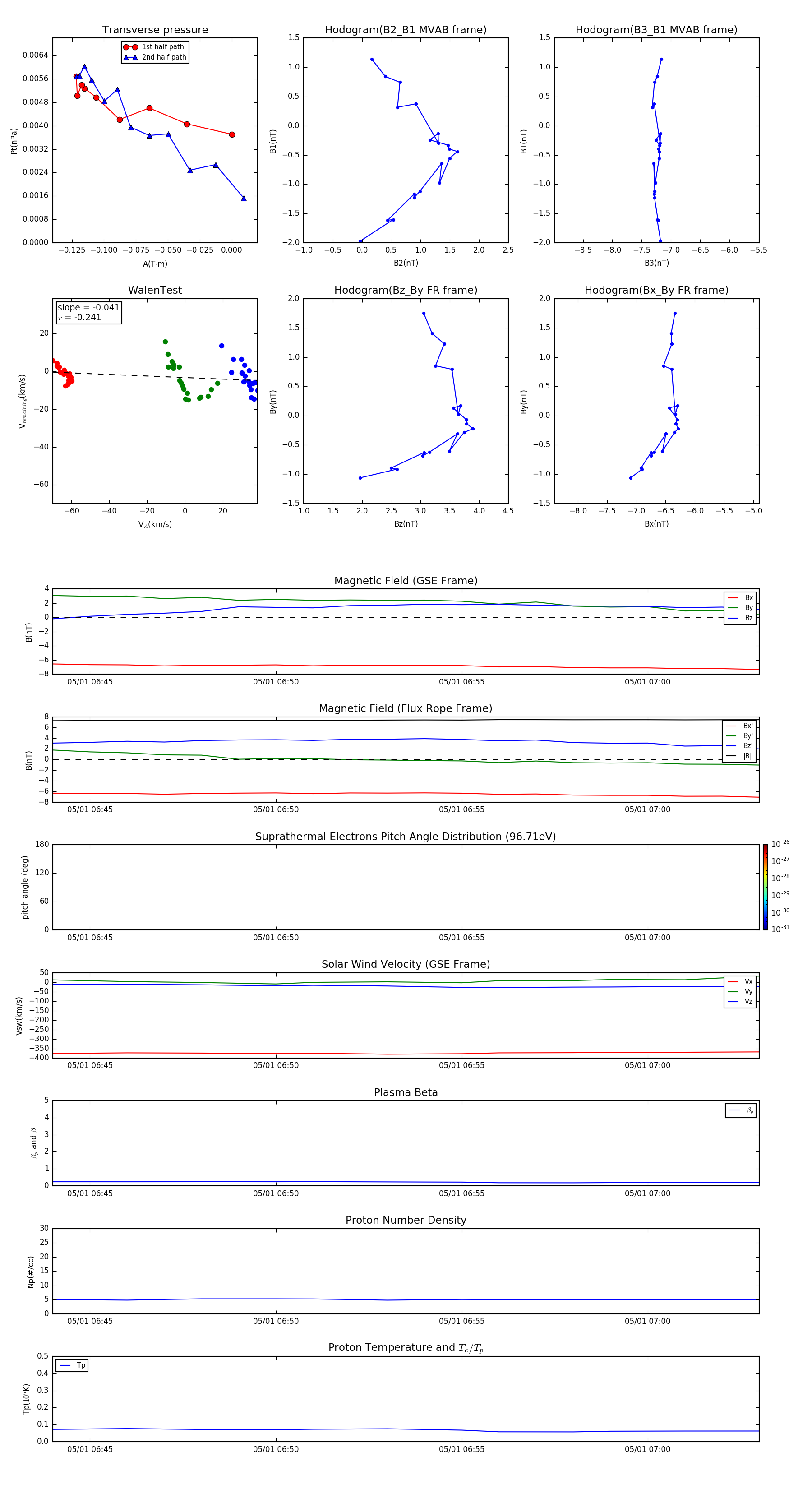This screenshot has width=812, height=1489.
Task: Click the pitch angle colorbar
Action: (765, 887)
